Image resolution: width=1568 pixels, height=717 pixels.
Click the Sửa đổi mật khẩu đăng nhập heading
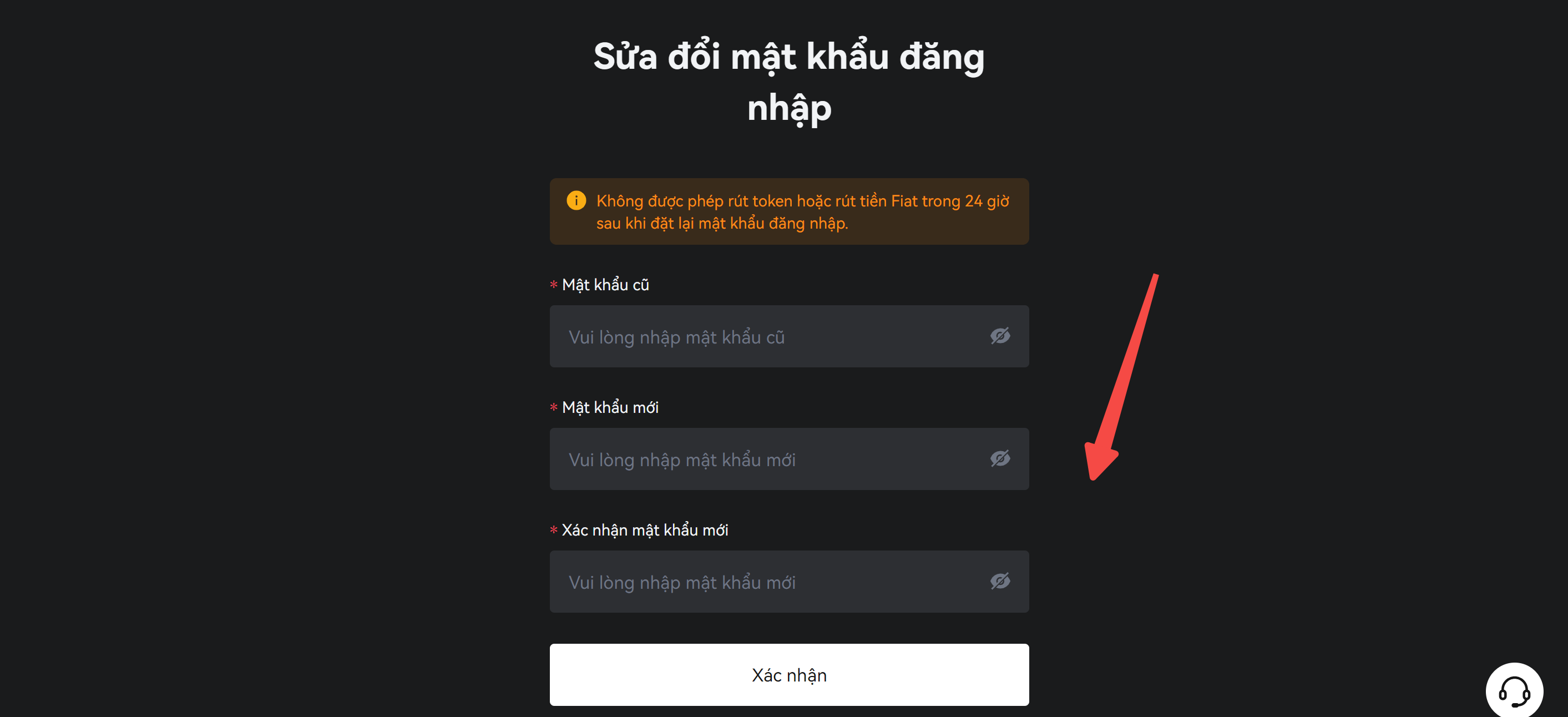pos(789,81)
